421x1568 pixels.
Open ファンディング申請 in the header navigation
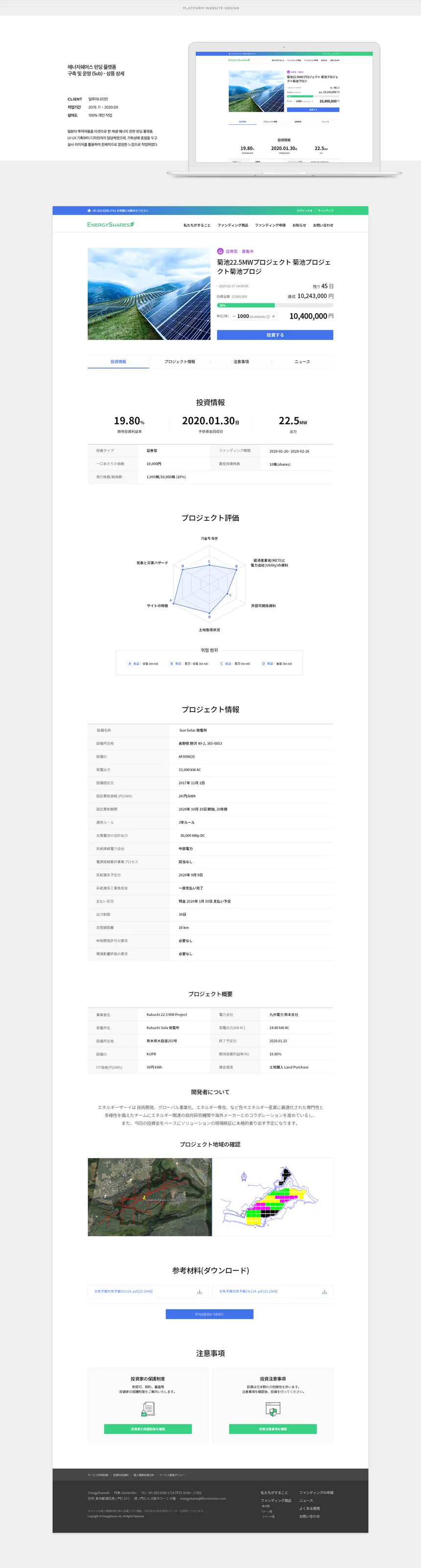pos(270,225)
